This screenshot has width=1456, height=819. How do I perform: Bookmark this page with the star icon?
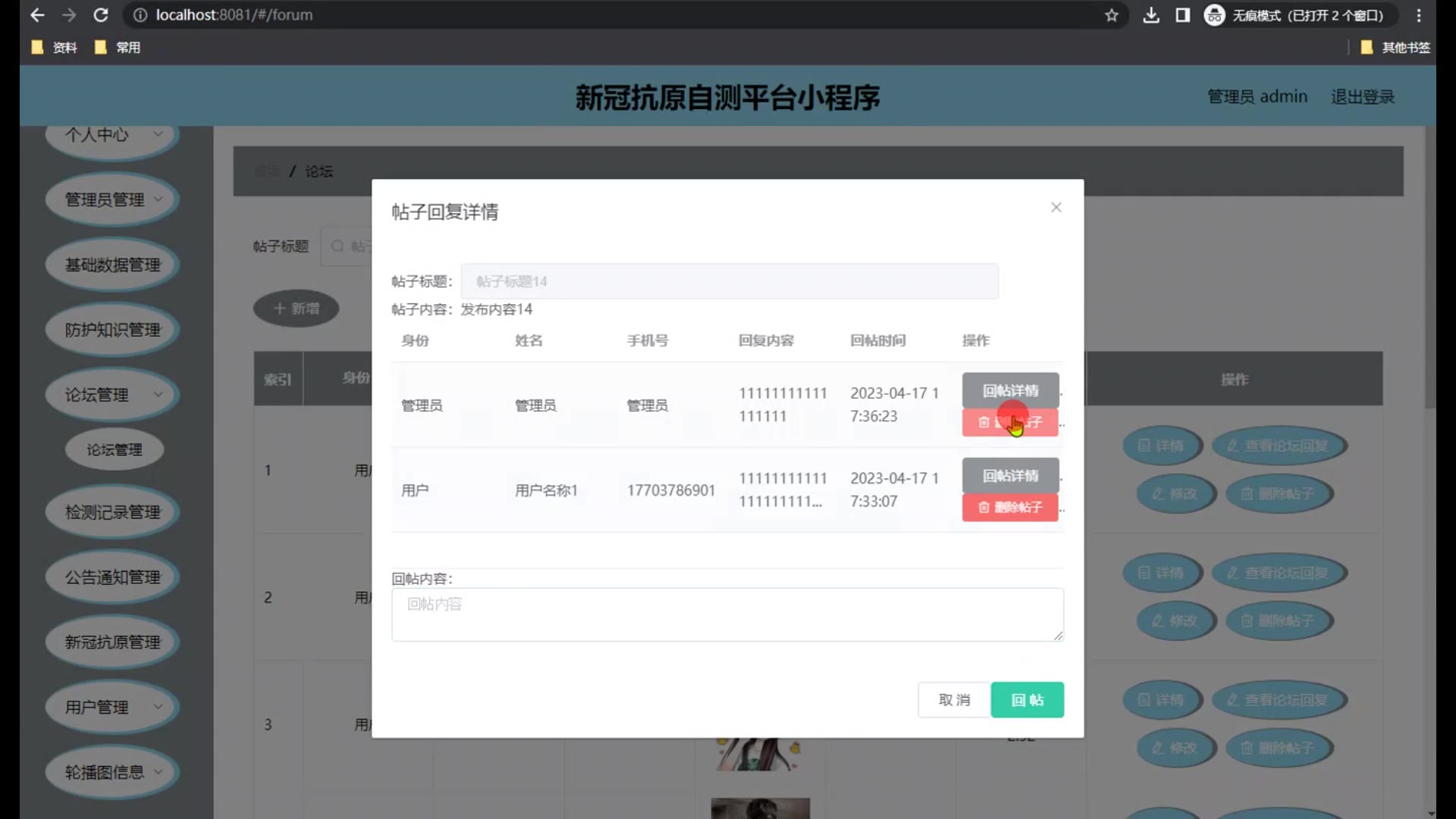pyautogui.click(x=1111, y=15)
